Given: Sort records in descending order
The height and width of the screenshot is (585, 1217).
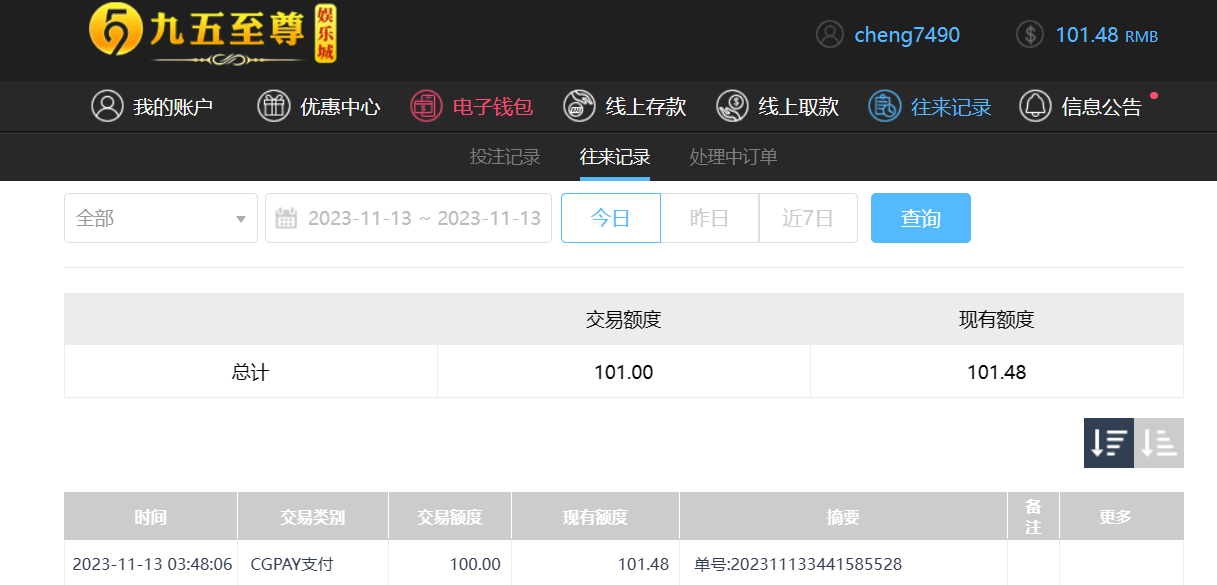Looking at the screenshot, I should click(1108, 443).
